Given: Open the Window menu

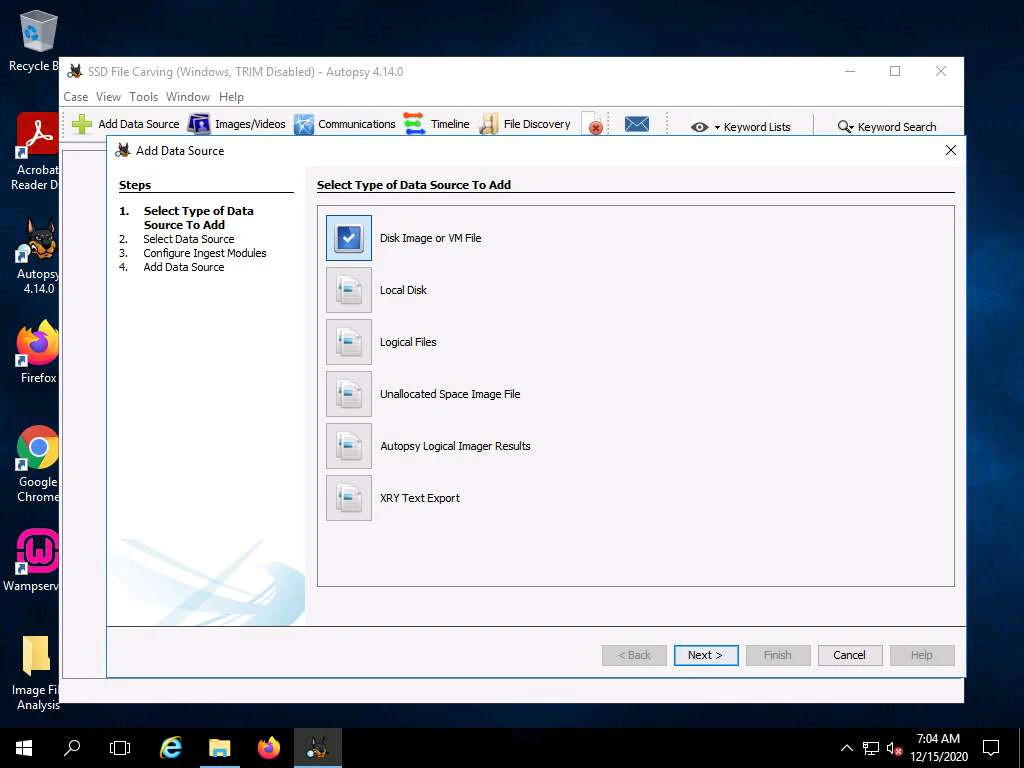Looking at the screenshot, I should click(x=188, y=97).
